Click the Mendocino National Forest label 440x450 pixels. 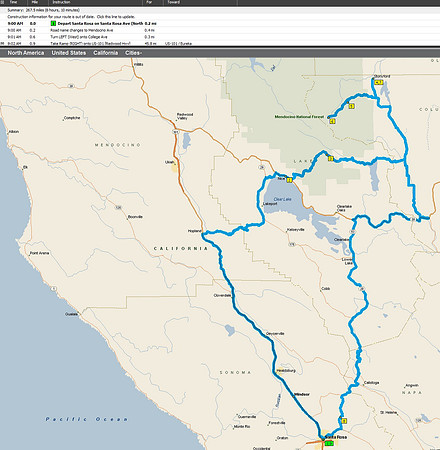299,117
